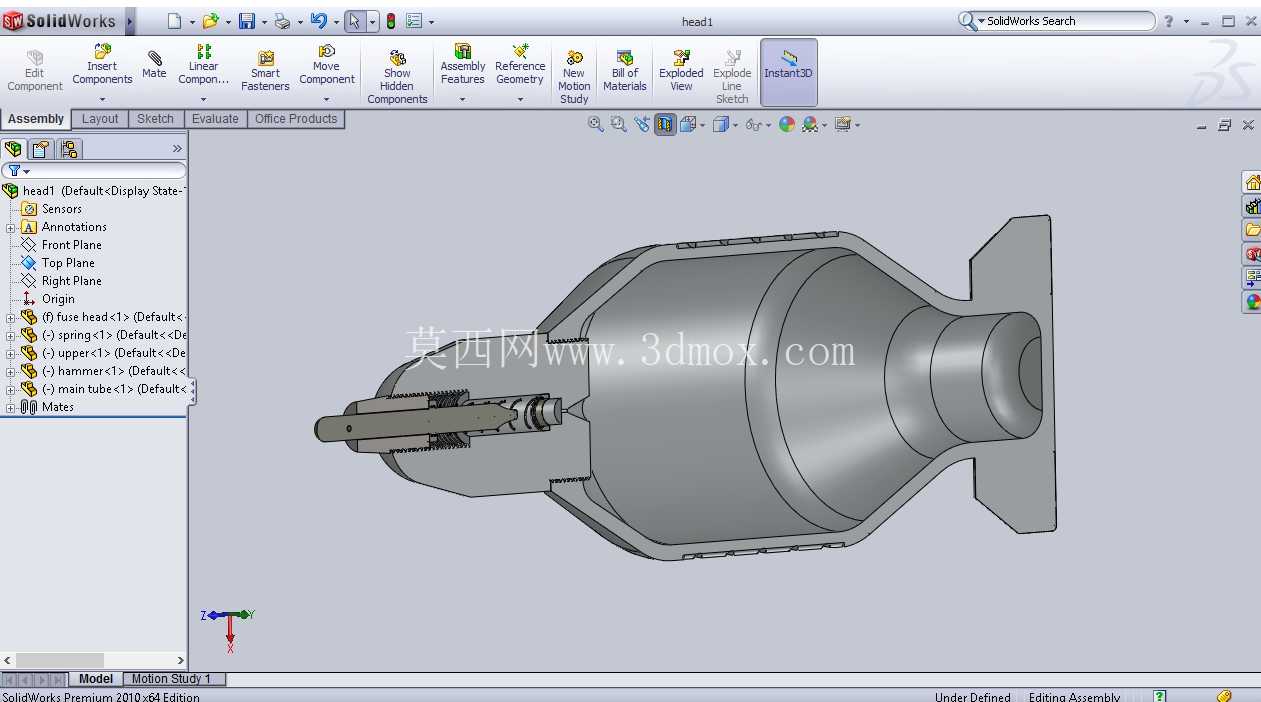Select the Sensors tree item
This screenshot has height=702, width=1261.
(x=62, y=209)
